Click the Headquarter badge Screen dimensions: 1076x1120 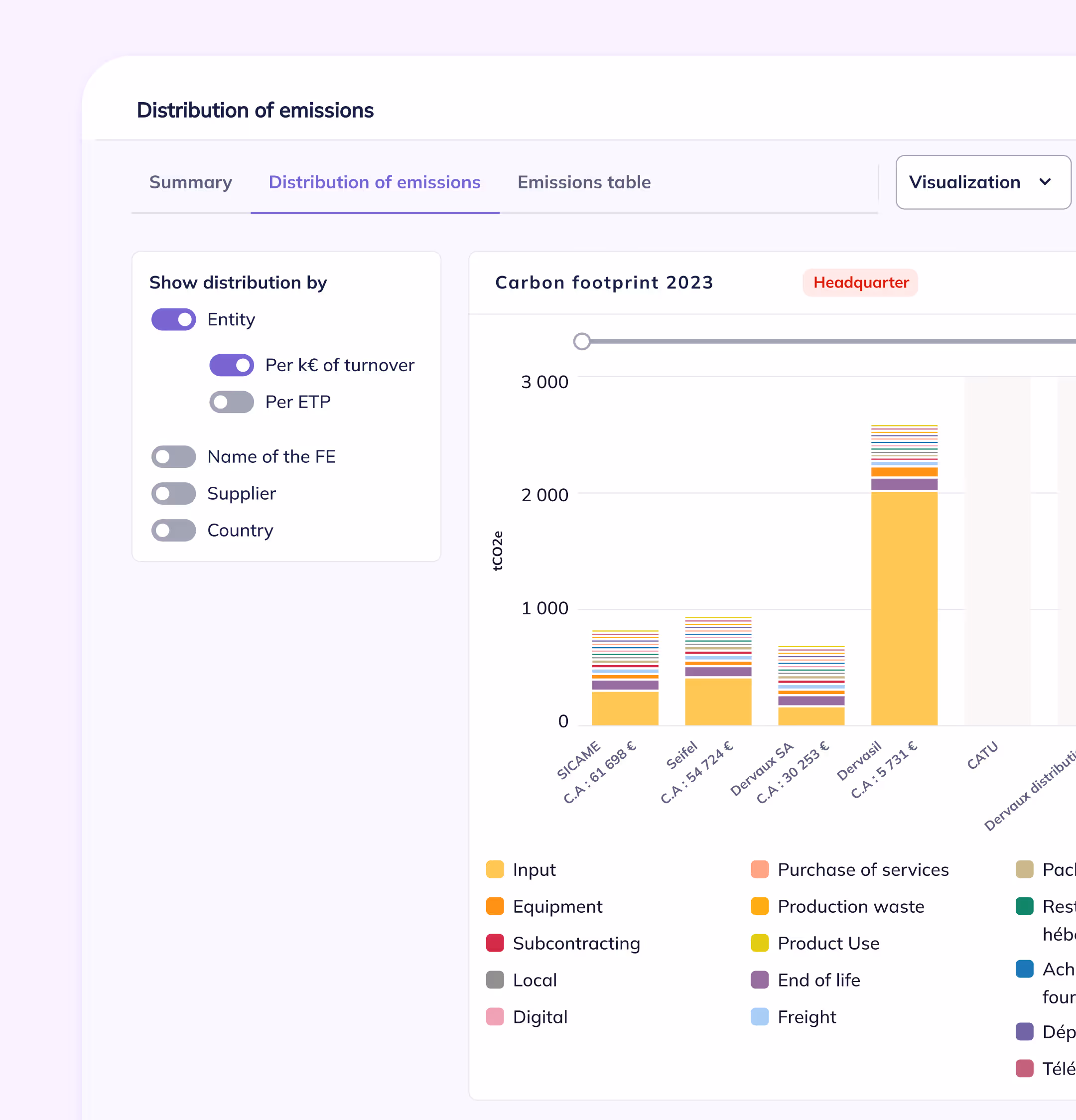tap(860, 282)
